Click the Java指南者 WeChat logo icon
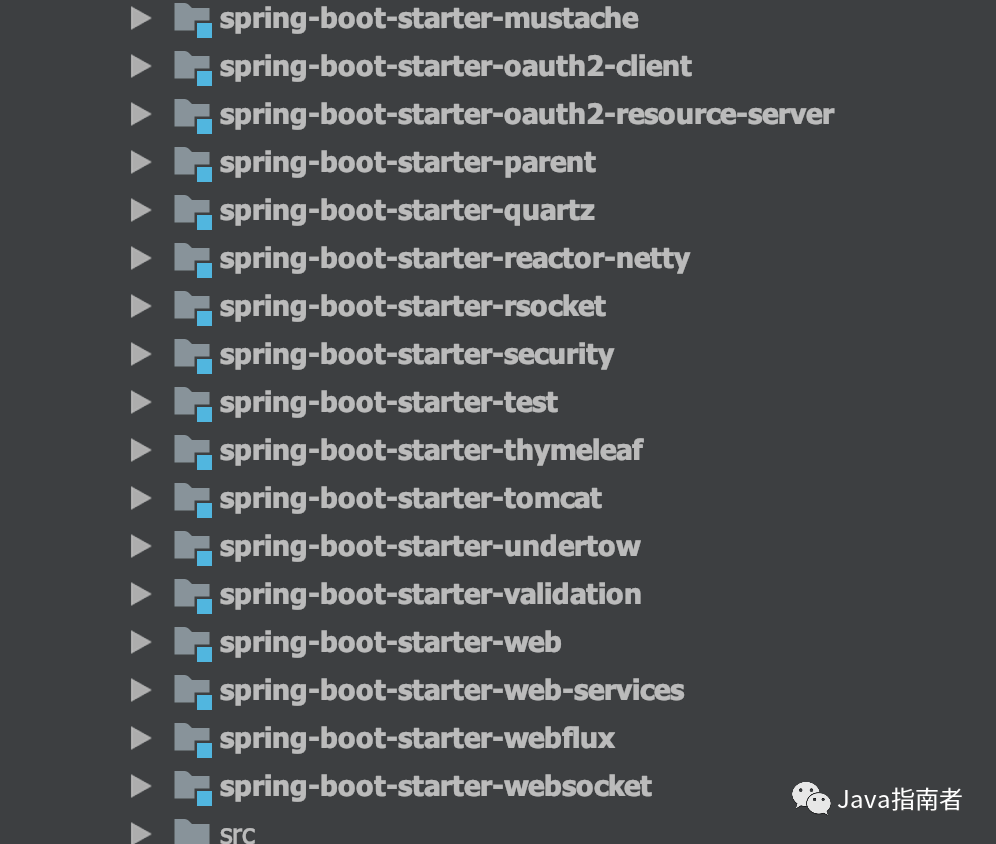 tap(810, 797)
